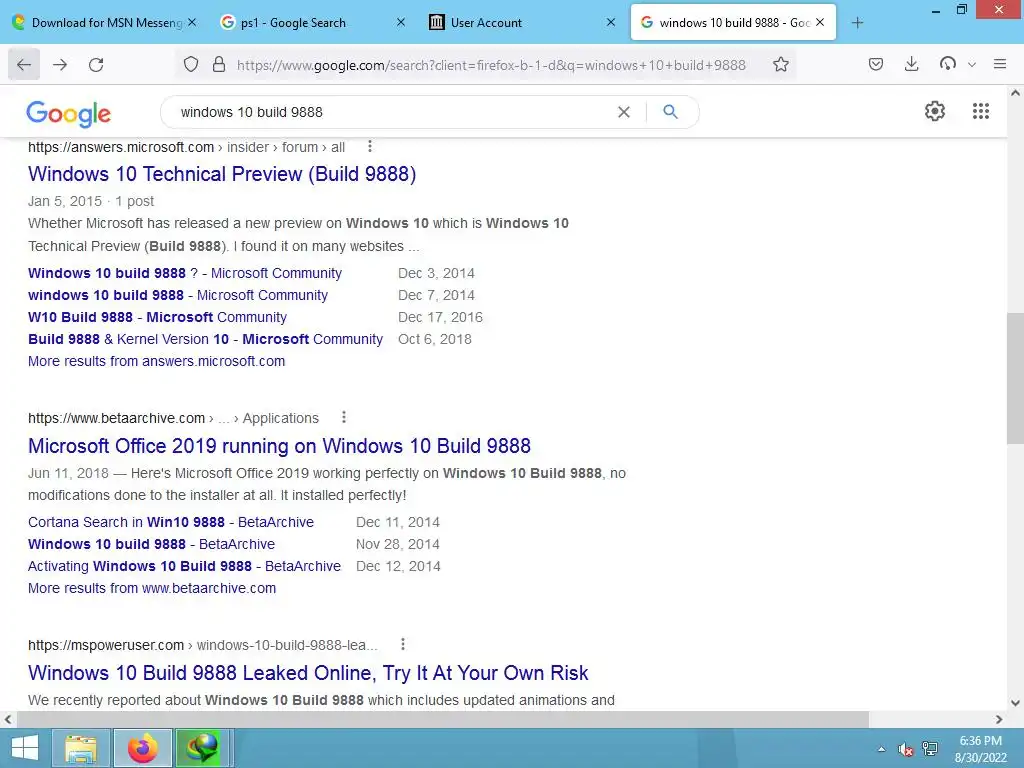Click the extension icon beside downloads
Image resolution: width=1024 pixels, height=768 pixels.
(948, 64)
